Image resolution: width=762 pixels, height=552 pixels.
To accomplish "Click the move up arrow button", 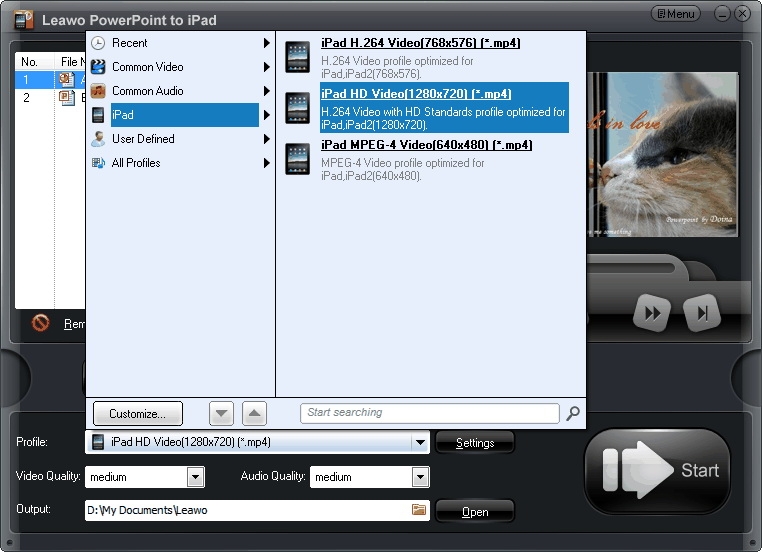I will [255, 413].
